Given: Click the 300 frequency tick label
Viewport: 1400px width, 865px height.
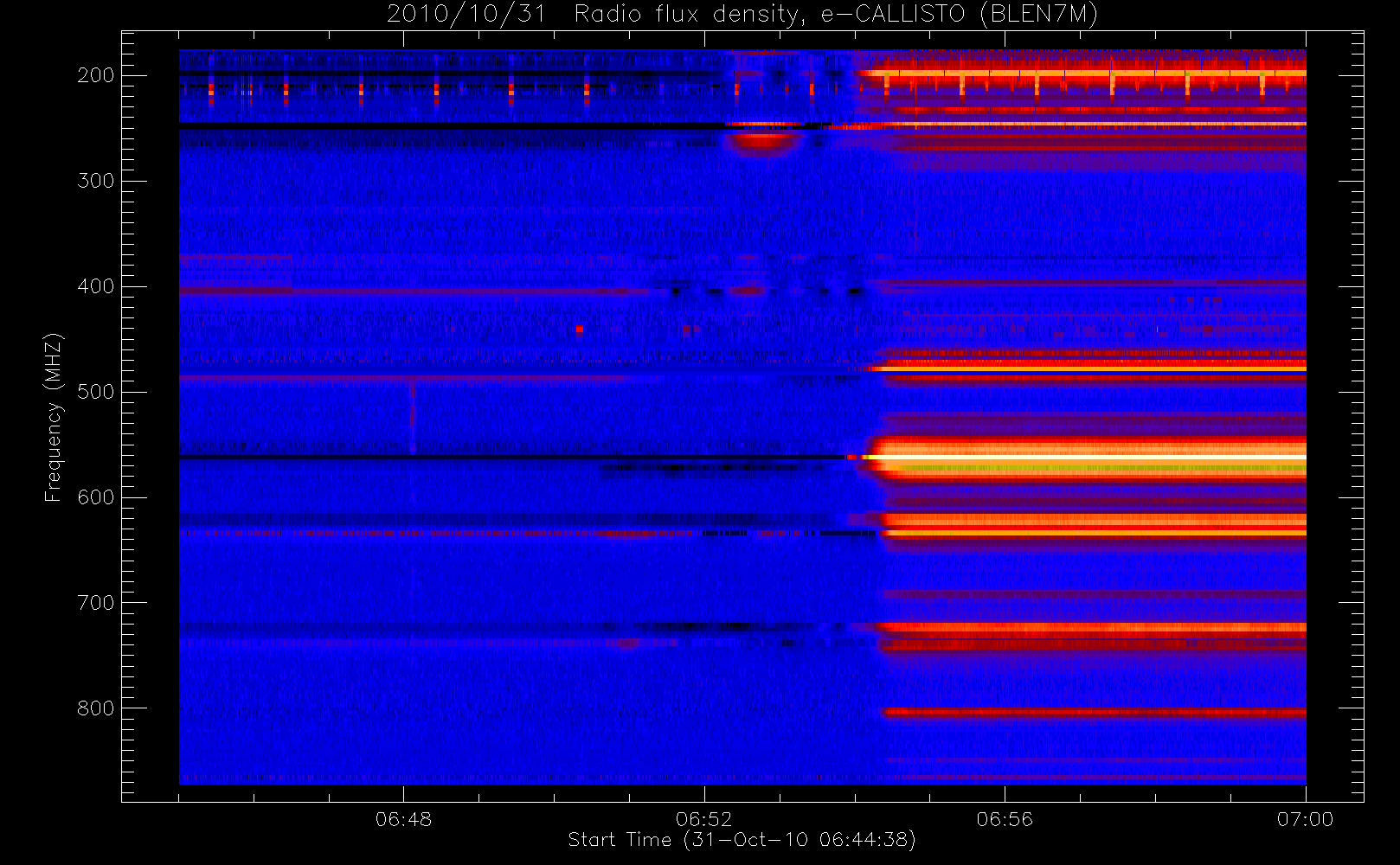Looking at the screenshot, I should 95,181.
